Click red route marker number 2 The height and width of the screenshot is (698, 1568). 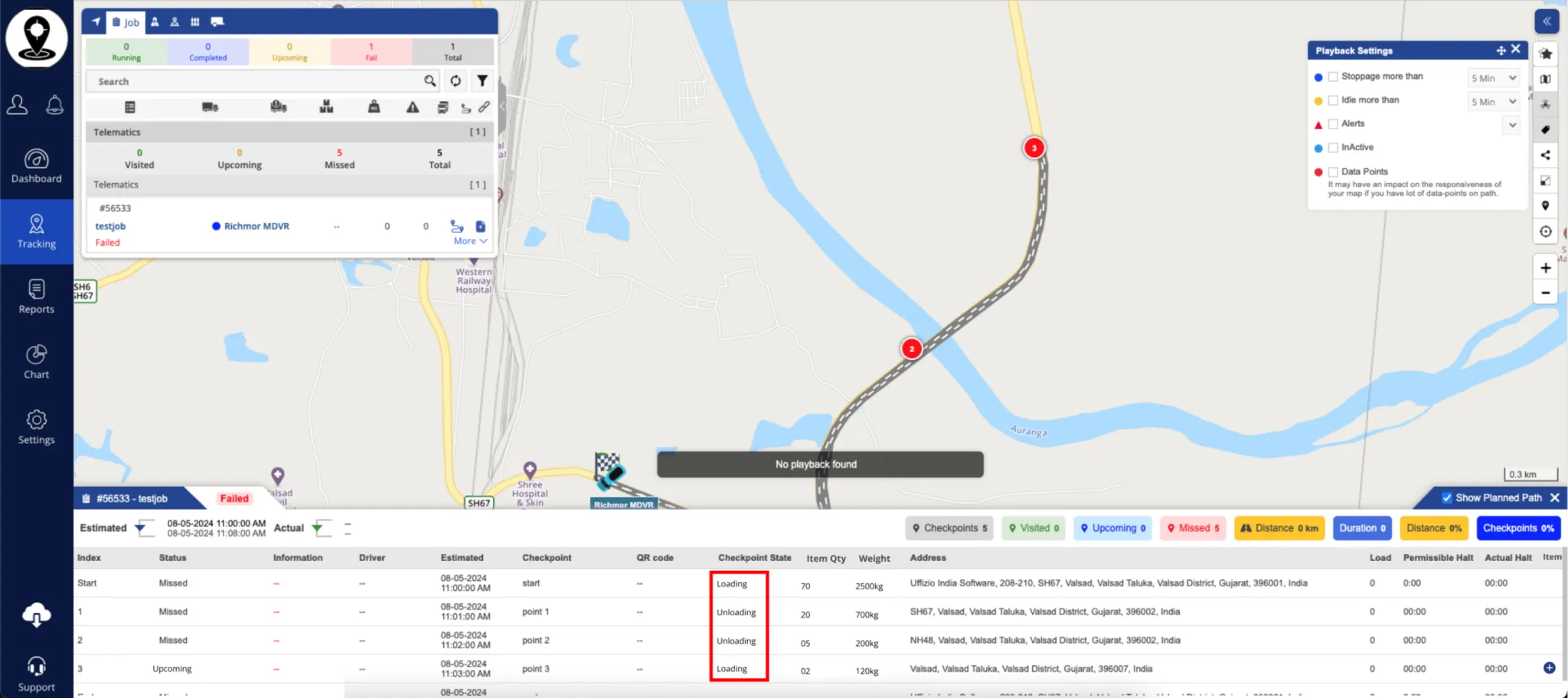tap(911, 349)
